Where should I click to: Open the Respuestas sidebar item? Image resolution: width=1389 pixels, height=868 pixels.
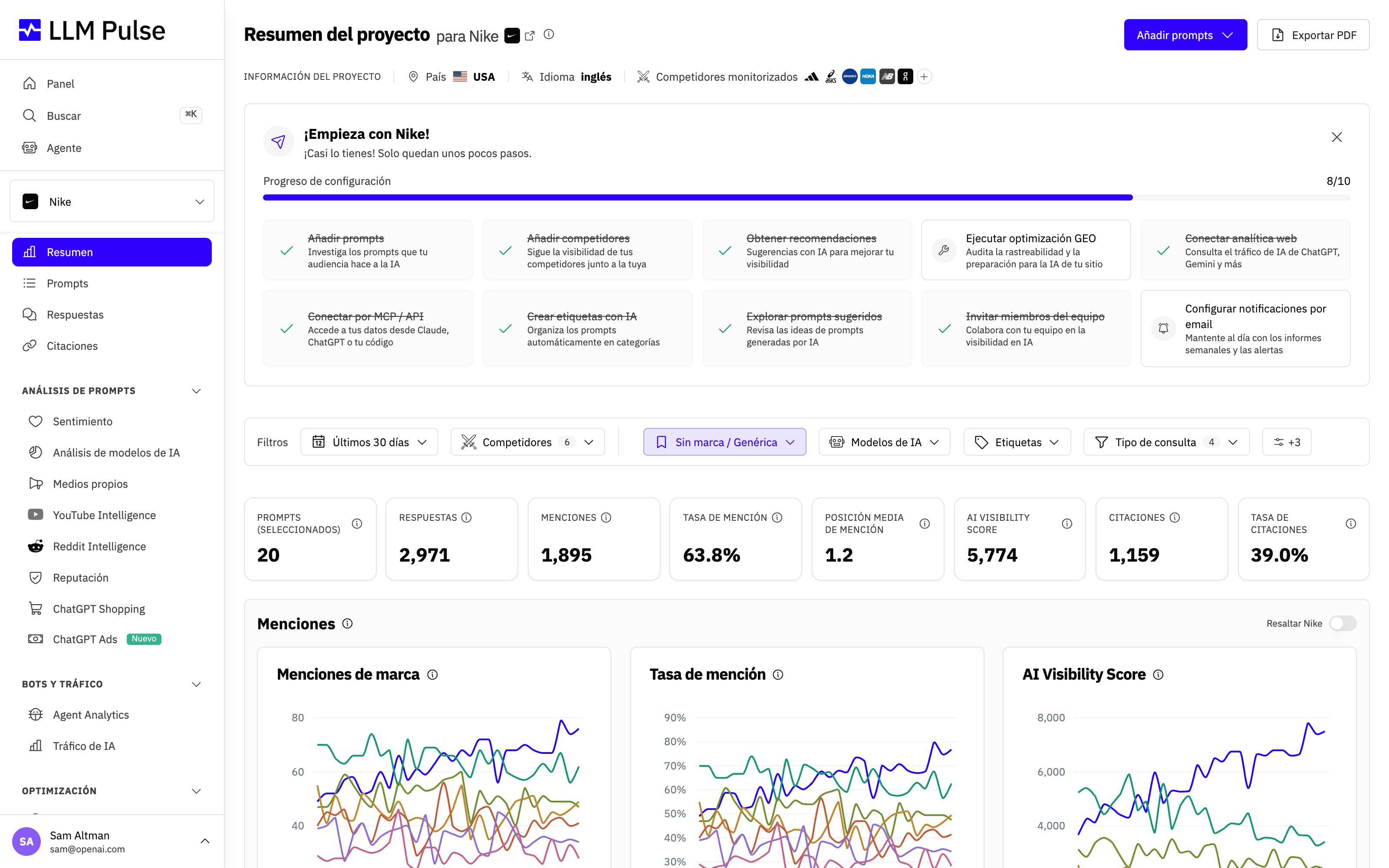coord(112,315)
